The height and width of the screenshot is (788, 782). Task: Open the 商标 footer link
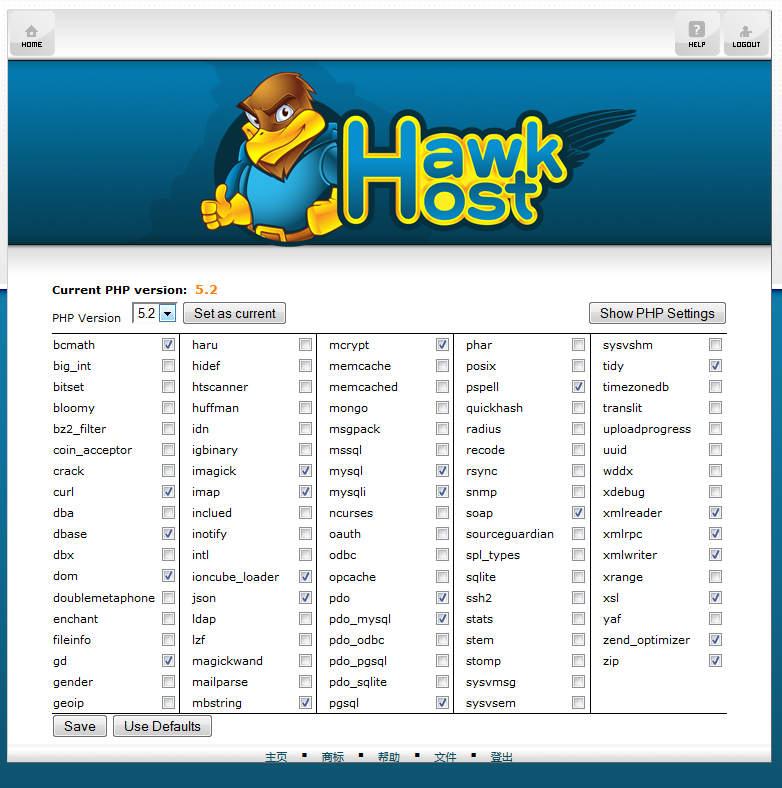(333, 757)
